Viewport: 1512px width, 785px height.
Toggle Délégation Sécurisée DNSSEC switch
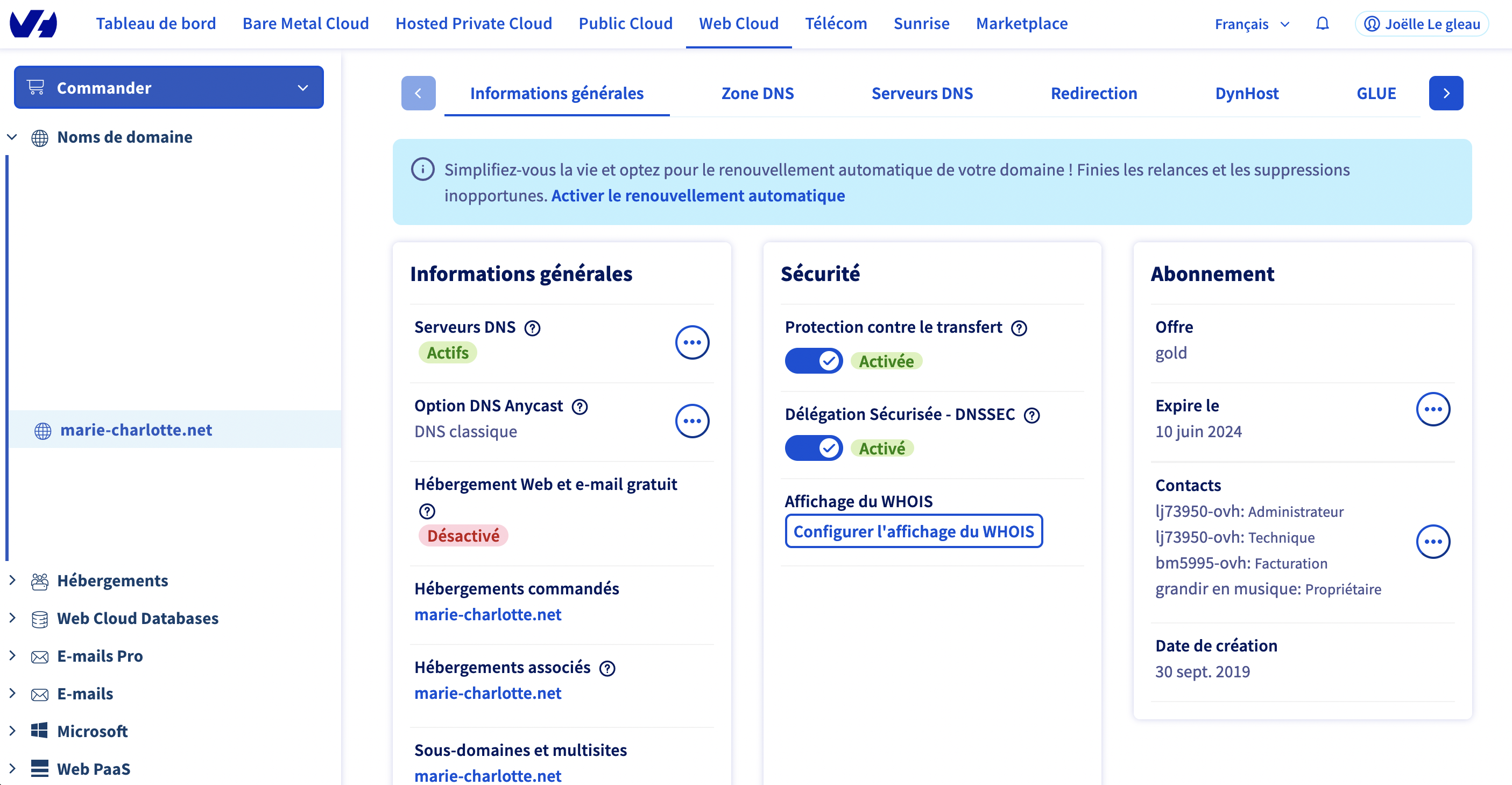coord(814,448)
